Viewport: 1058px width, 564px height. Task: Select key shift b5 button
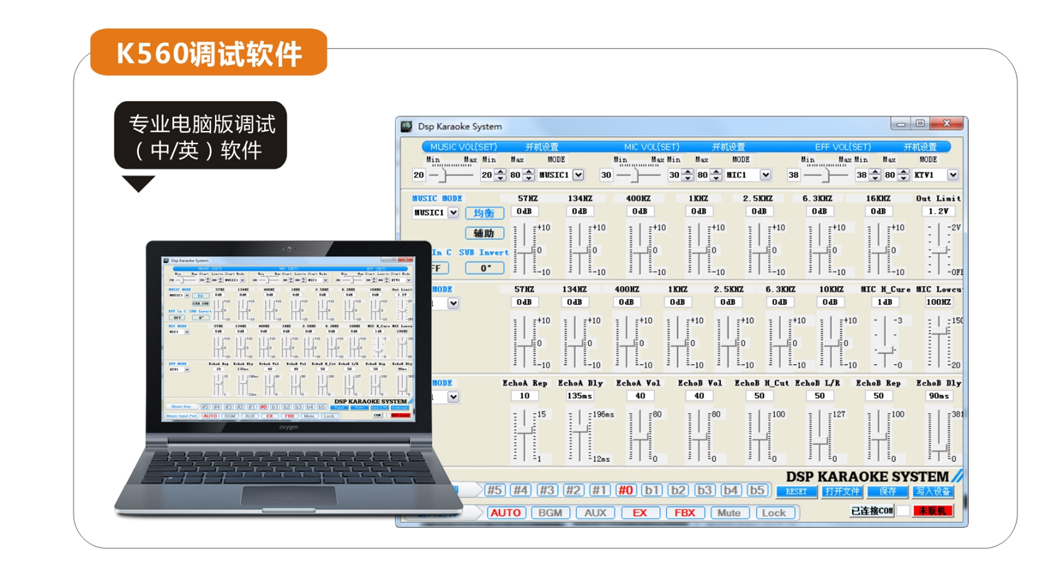[x=757, y=490]
